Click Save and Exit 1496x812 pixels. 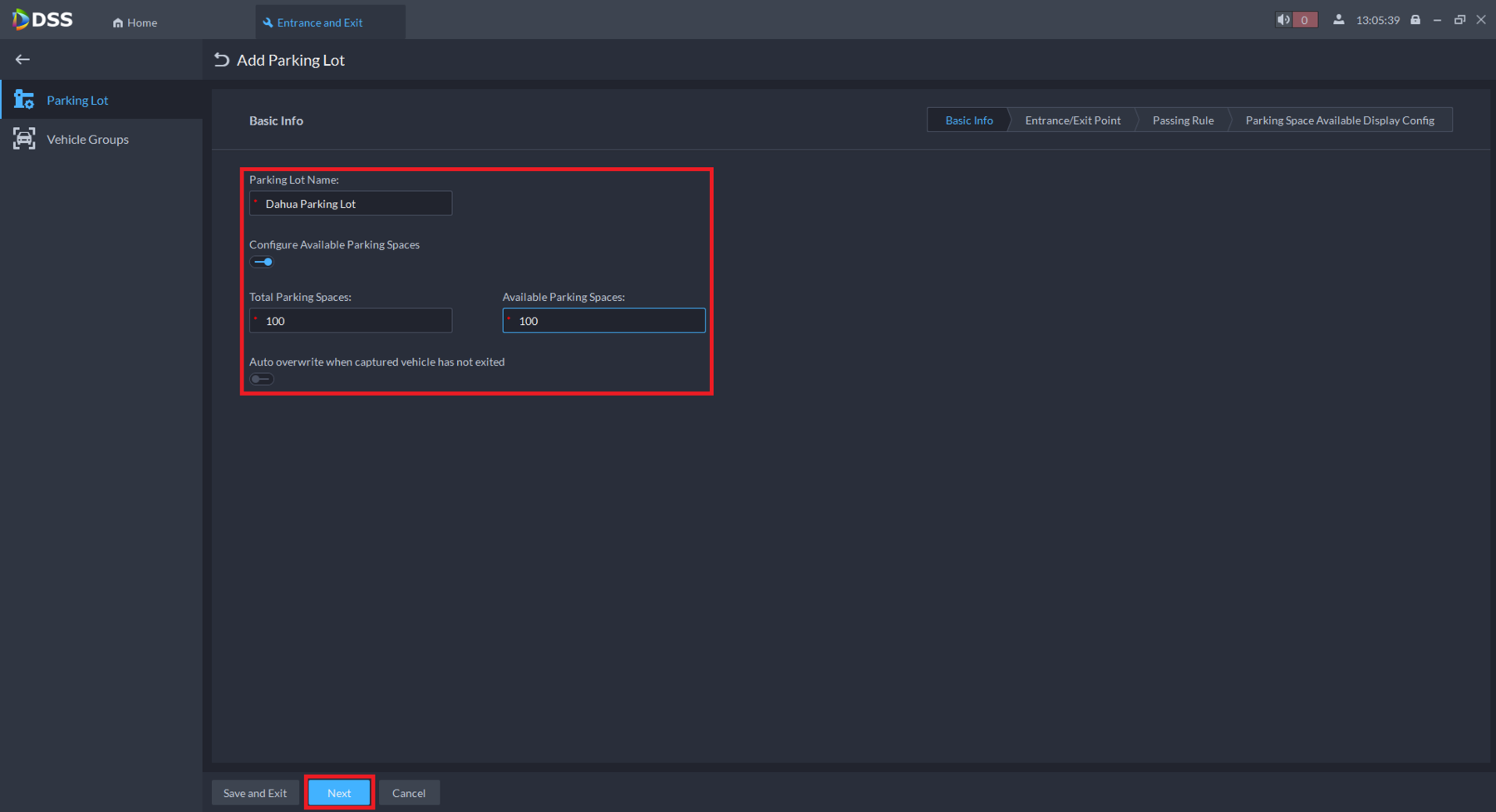(255, 793)
